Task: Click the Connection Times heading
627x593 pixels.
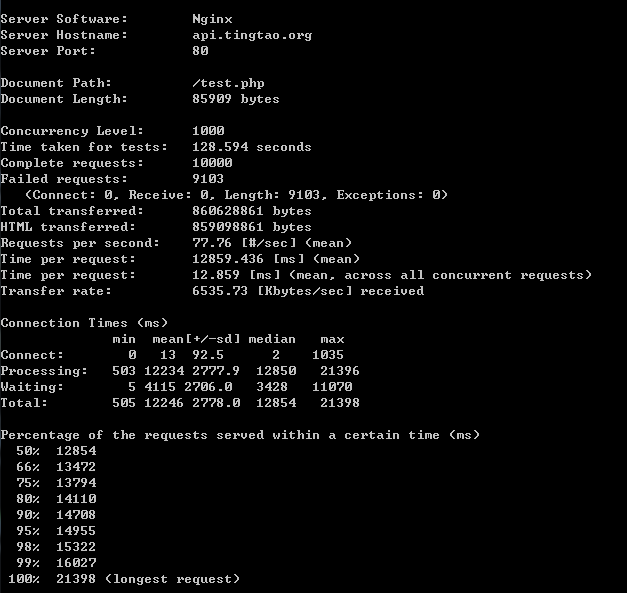Action: pos(84,323)
